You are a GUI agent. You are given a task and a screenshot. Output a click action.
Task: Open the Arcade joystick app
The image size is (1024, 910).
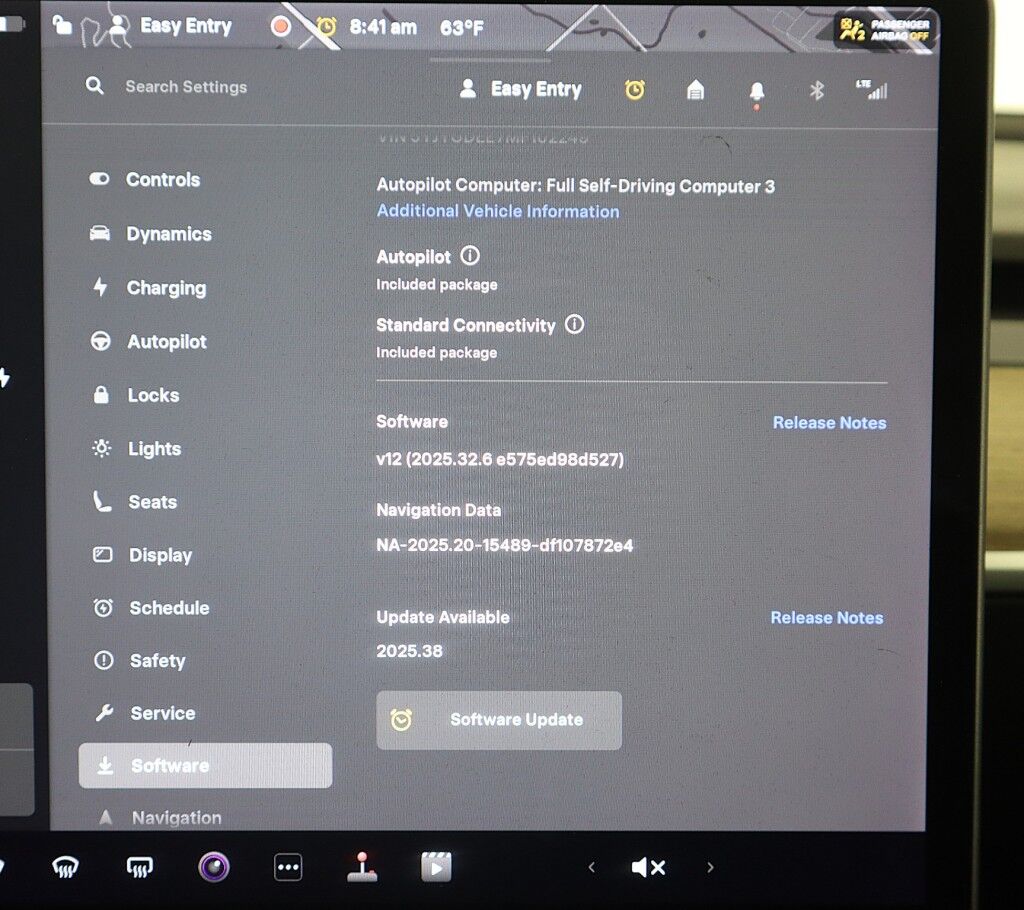pyautogui.click(x=361, y=866)
